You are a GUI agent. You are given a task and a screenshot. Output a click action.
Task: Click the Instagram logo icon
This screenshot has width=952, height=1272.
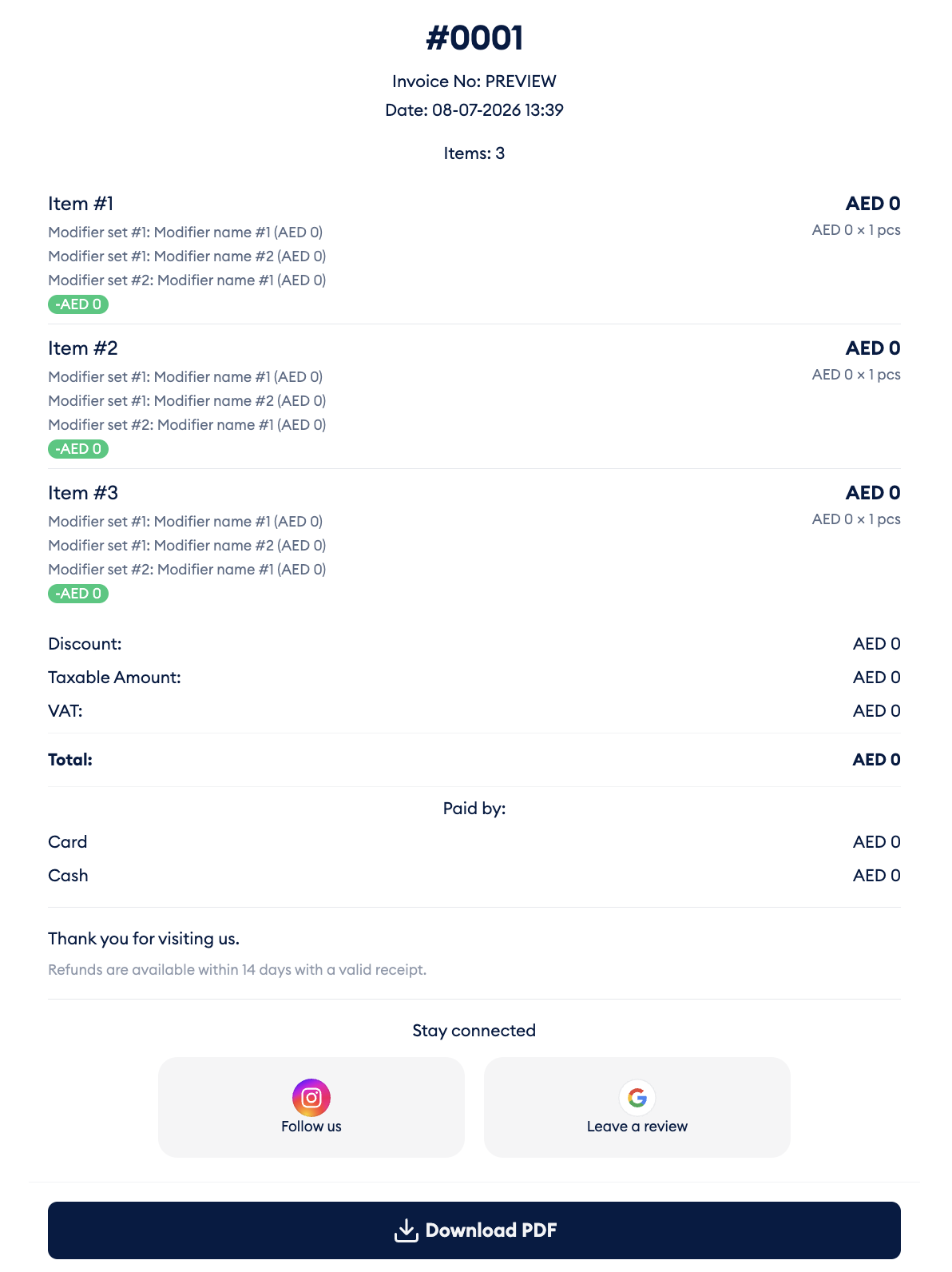(x=311, y=1098)
